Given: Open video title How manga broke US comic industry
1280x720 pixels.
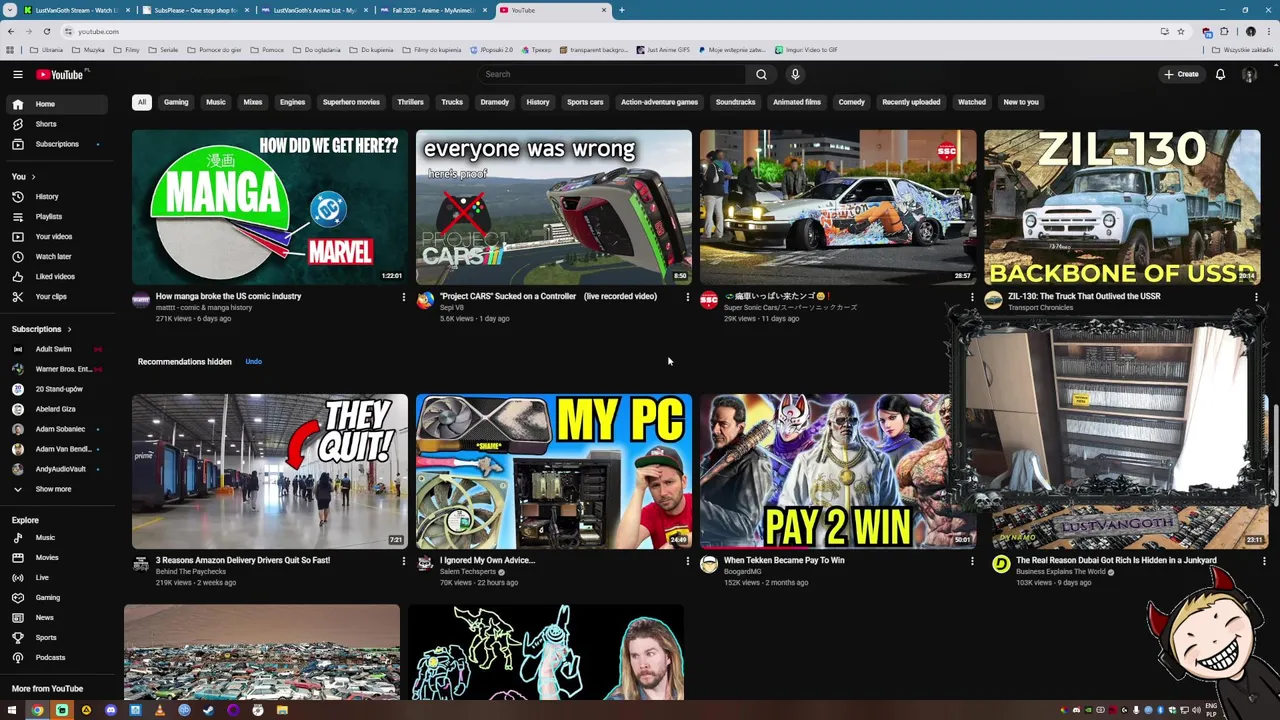Looking at the screenshot, I should click(x=228, y=296).
